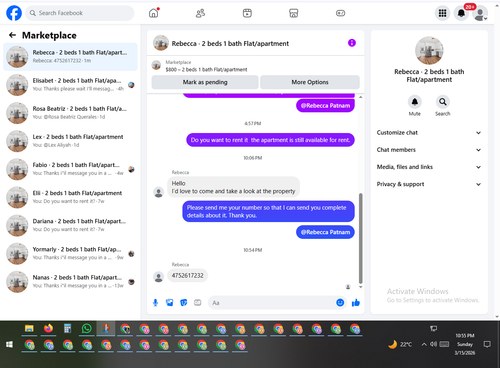Click the $800 listing info link
The height and width of the screenshot is (368, 500).
[x=206, y=70]
